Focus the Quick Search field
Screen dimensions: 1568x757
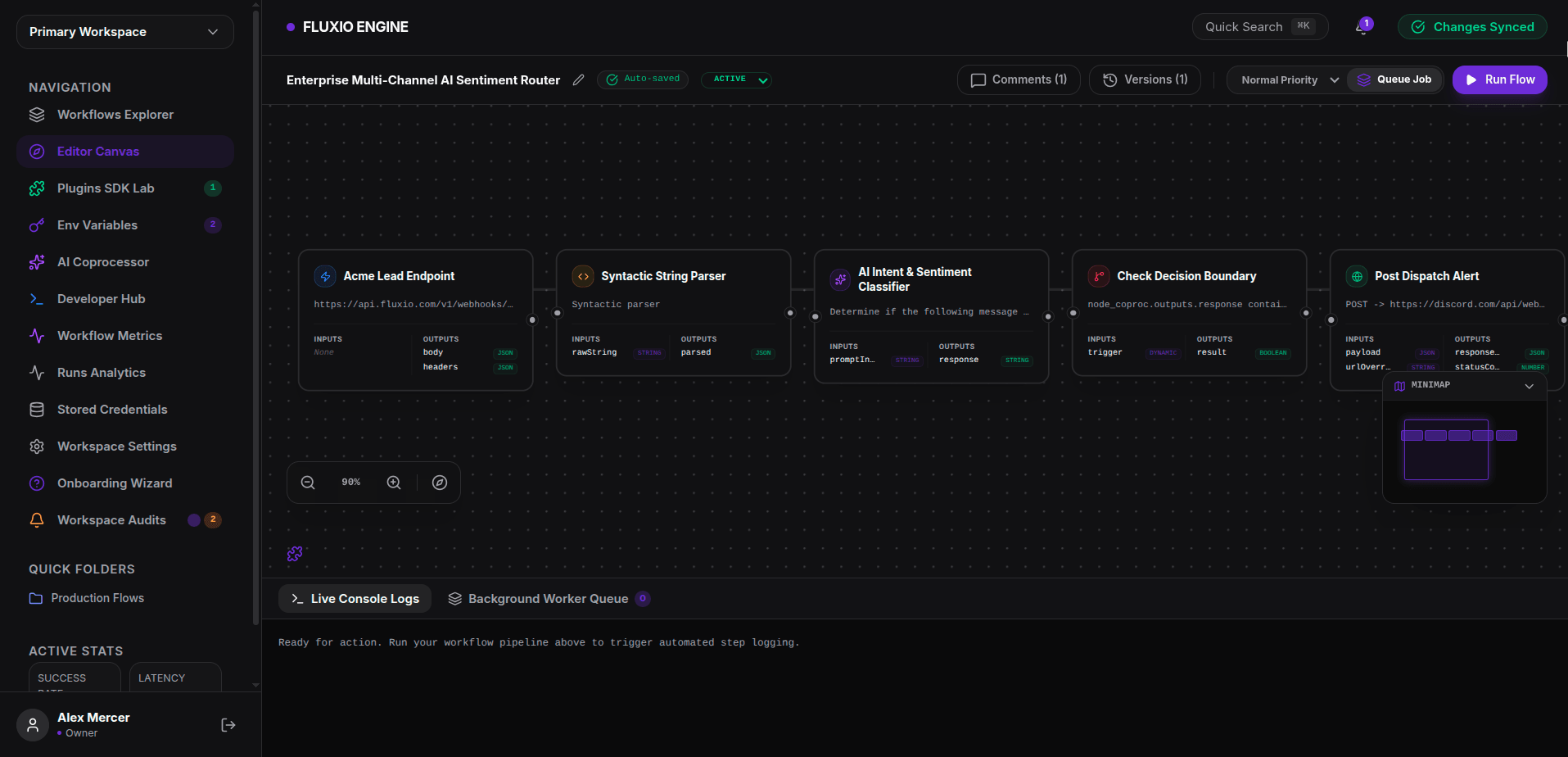tap(1260, 27)
